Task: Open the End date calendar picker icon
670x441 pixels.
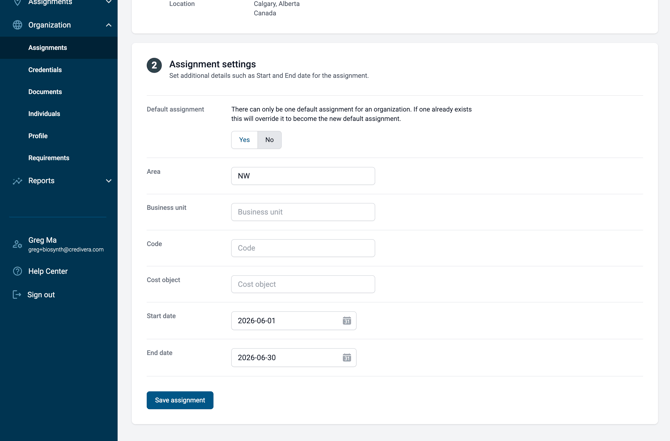Action: (347, 357)
